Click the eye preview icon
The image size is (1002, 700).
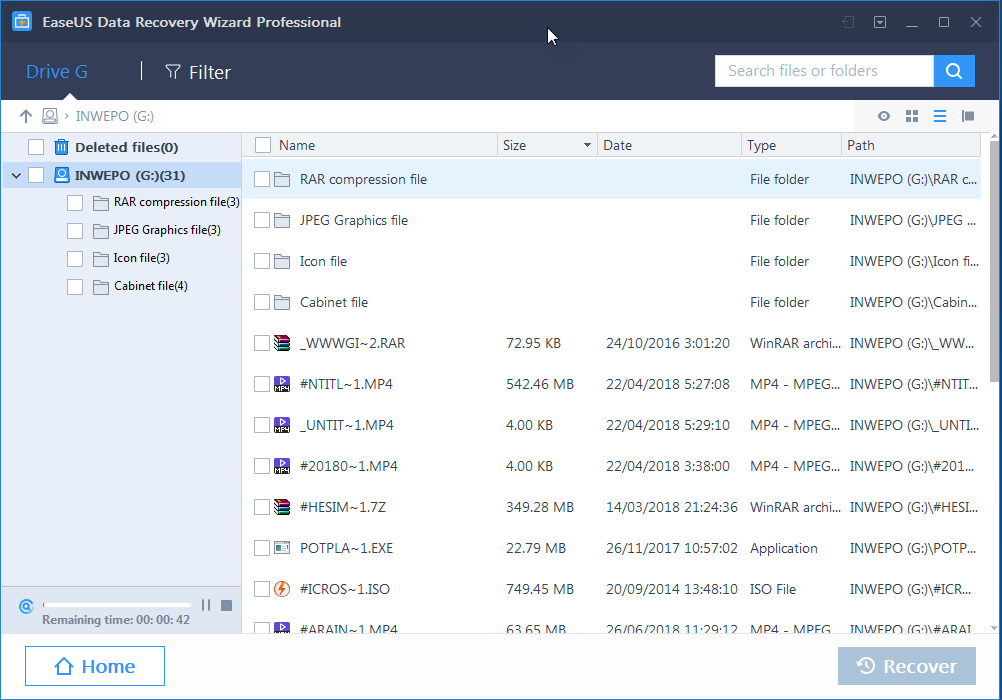point(884,116)
